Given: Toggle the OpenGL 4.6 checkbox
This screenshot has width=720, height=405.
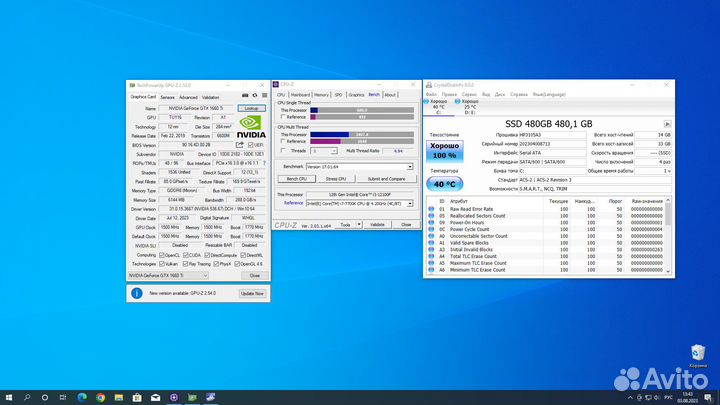Looking at the screenshot, I should click(237, 264).
